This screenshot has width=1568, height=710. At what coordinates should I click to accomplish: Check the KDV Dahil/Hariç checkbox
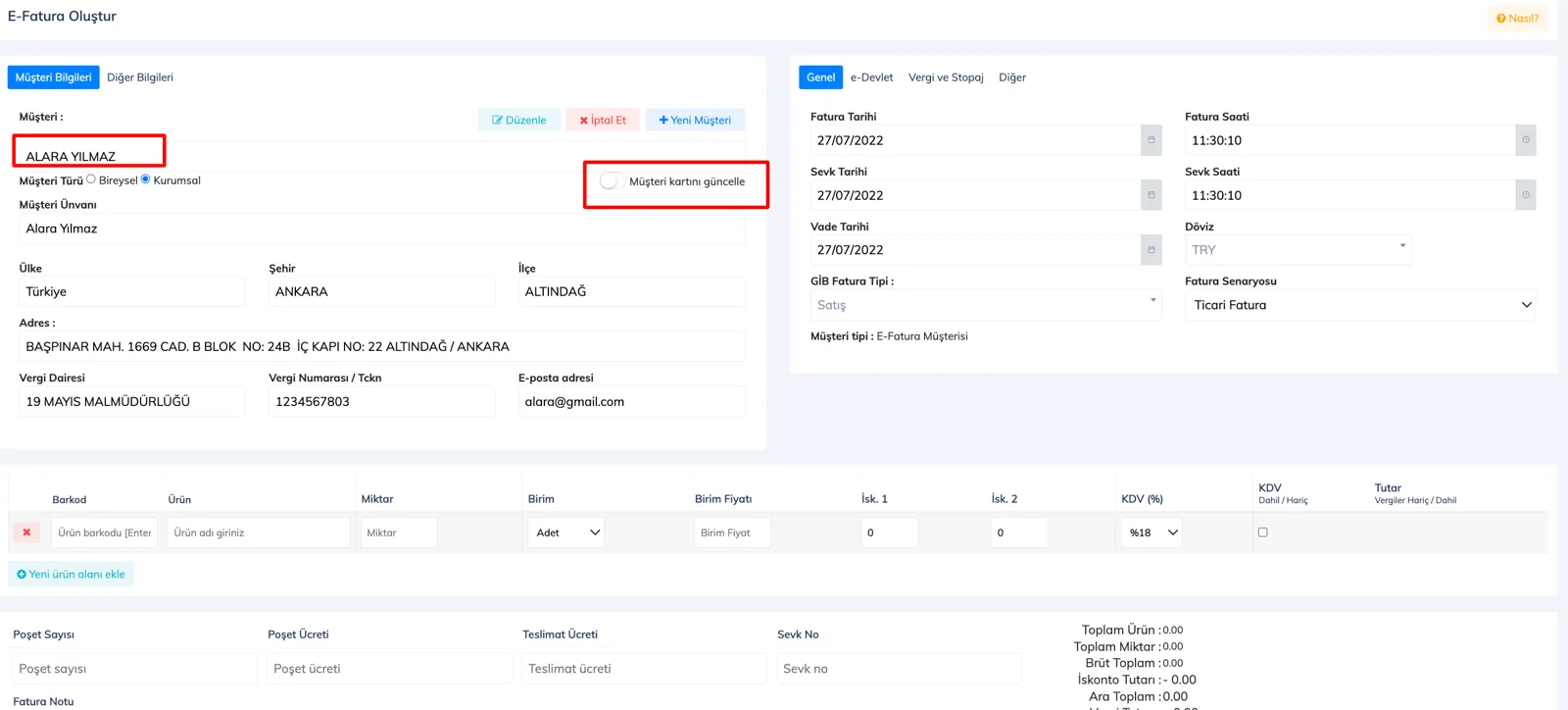[x=1262, y=532]
